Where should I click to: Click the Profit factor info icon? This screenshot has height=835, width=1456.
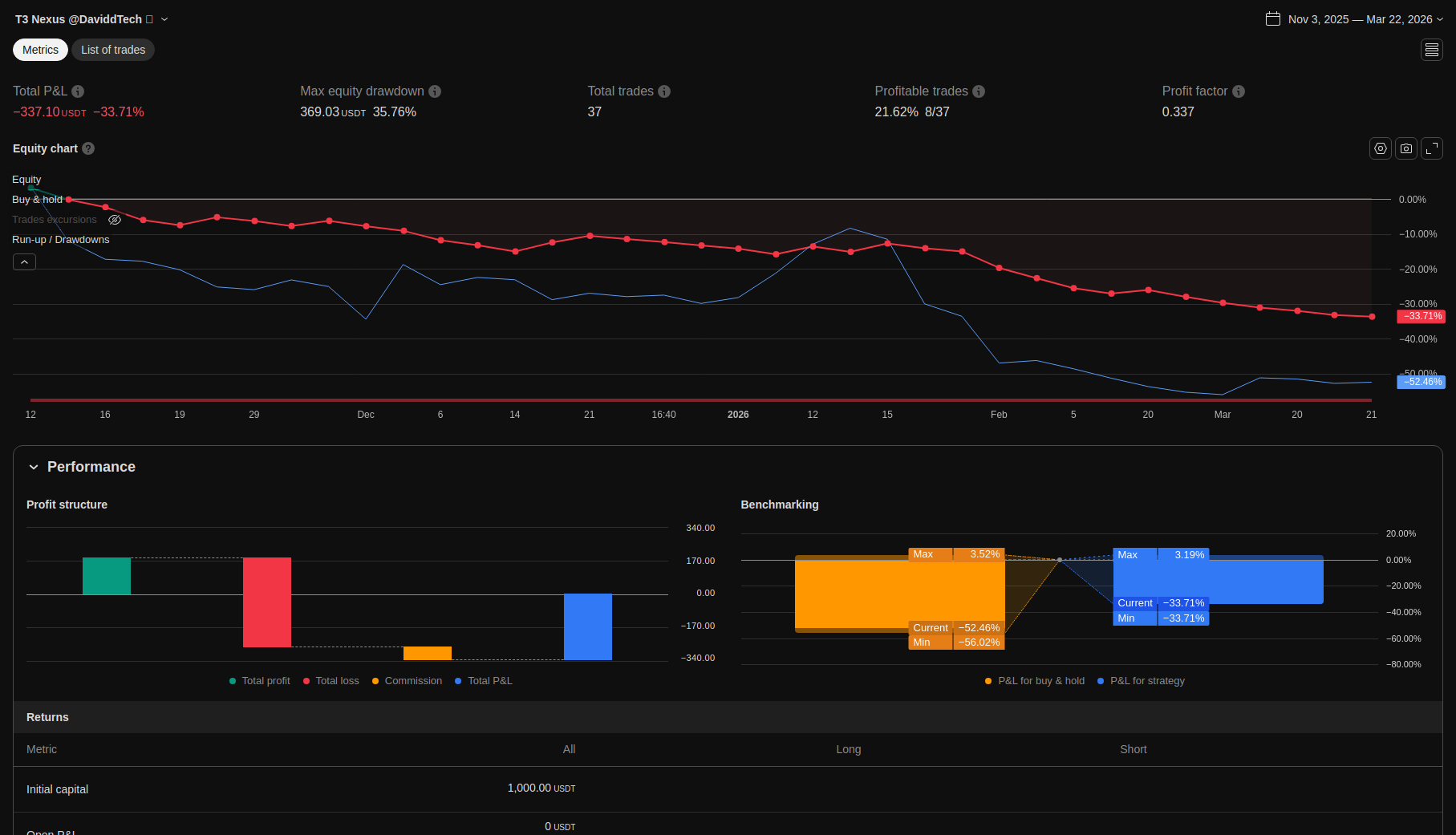click(1239, 91)
